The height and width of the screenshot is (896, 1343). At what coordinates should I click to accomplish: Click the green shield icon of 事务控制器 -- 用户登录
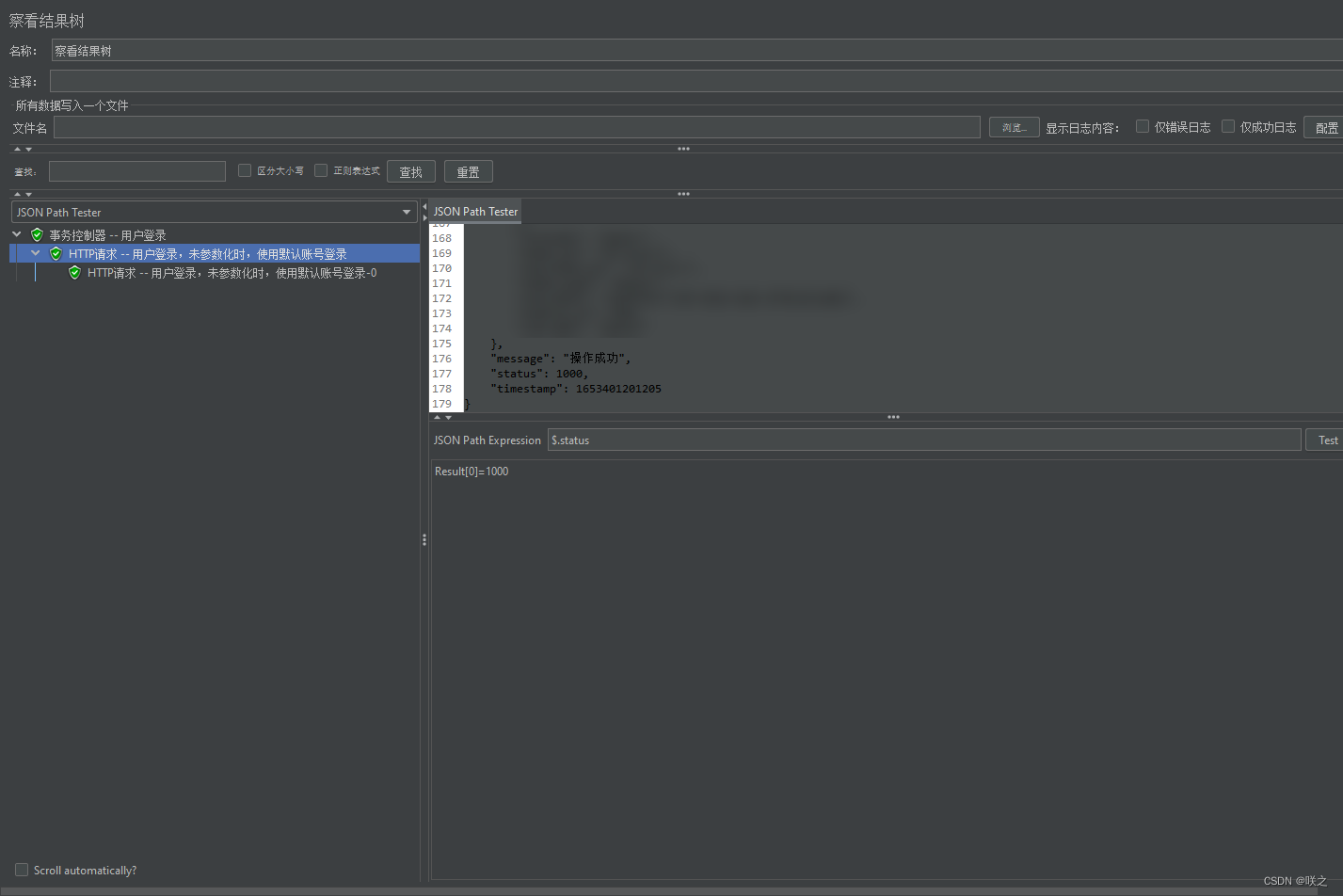[x=38, y=234]
